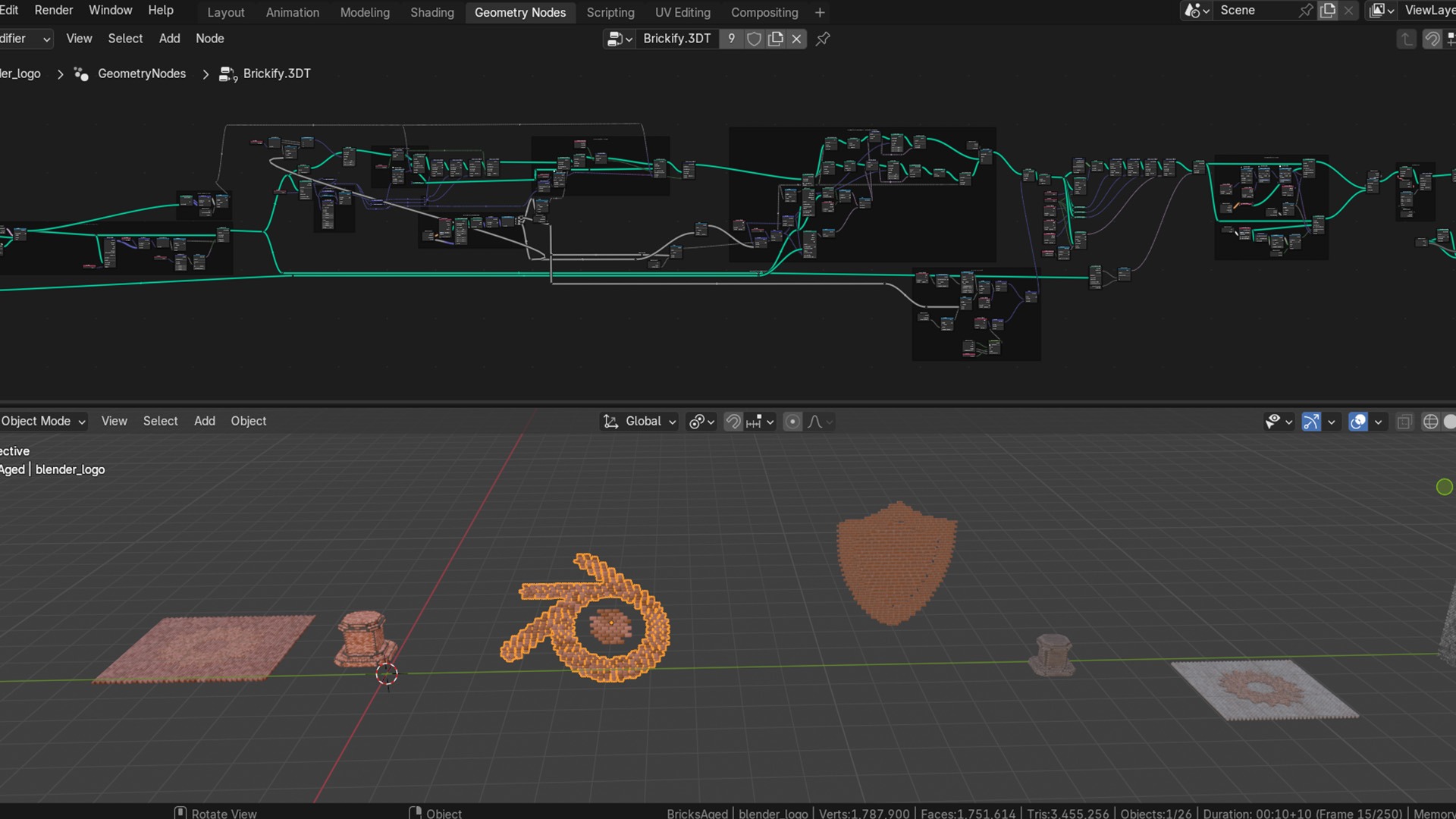
Task: Click the green navigation gizmo Y axis dot
Action: coord(1445,487)
